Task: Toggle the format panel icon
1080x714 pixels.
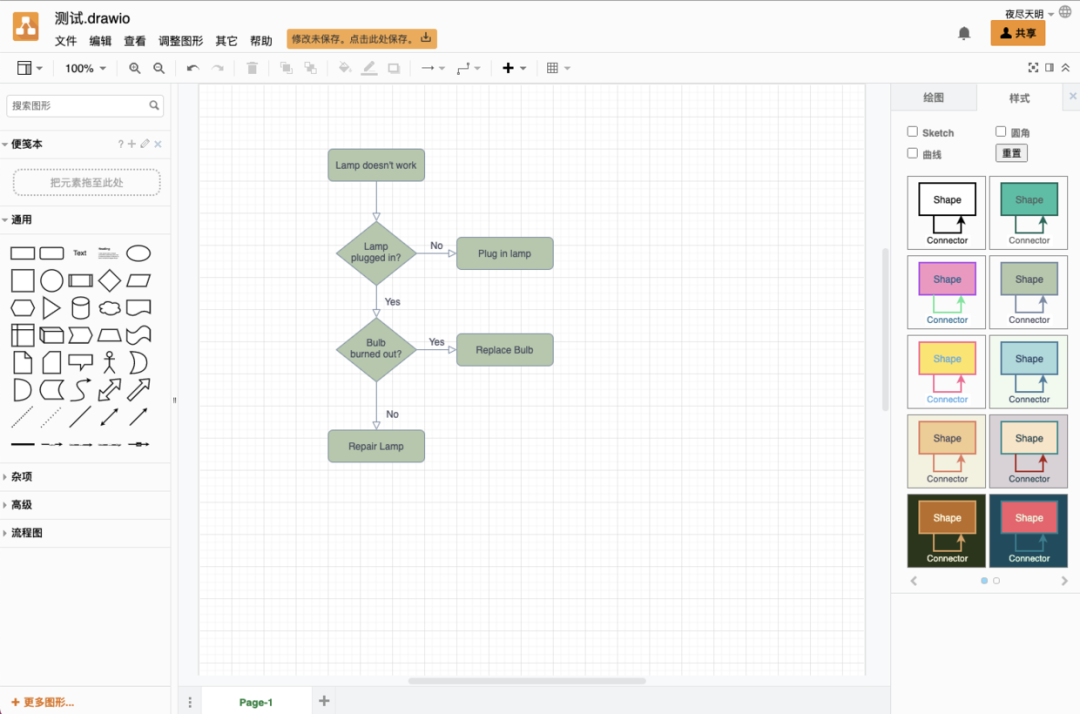Action: pos(1050,67)
